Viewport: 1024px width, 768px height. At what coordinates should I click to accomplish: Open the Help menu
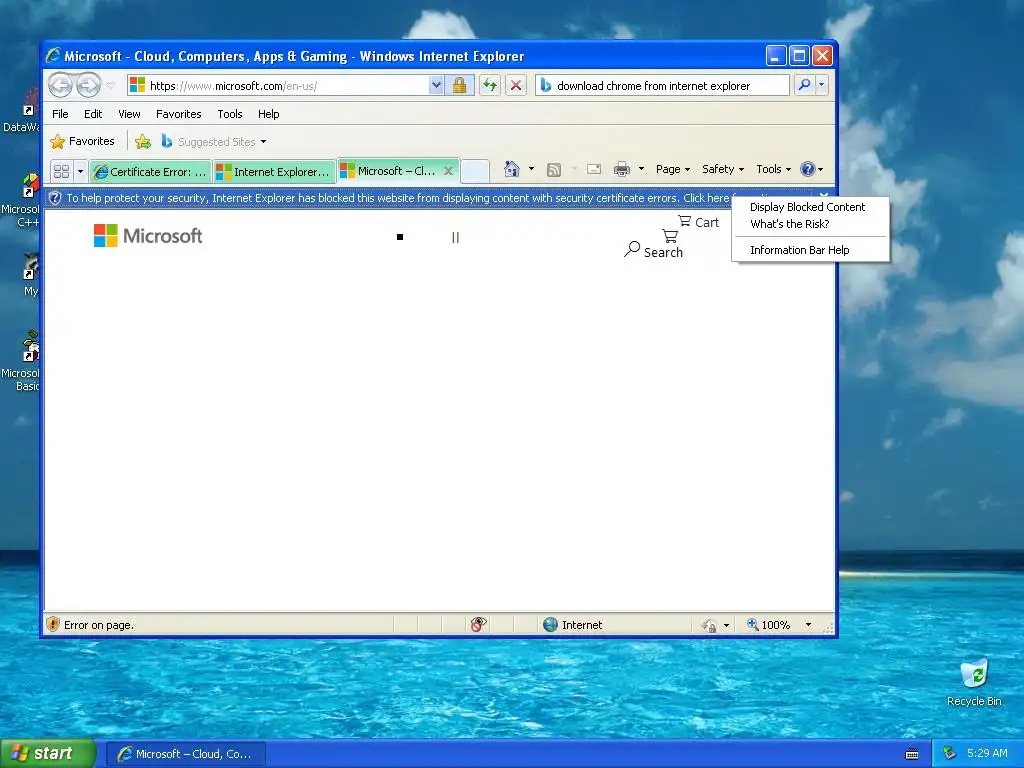(268, 114)
